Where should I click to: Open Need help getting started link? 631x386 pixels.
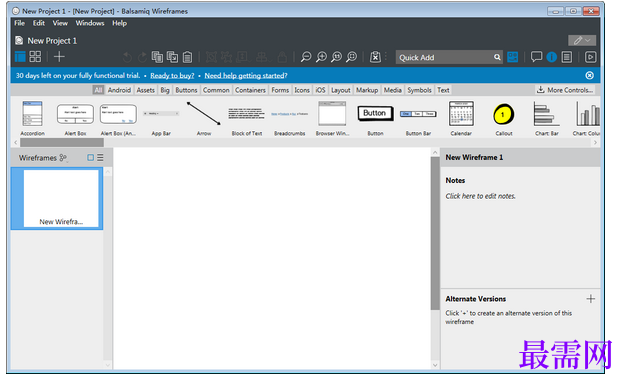coord(246,76)
